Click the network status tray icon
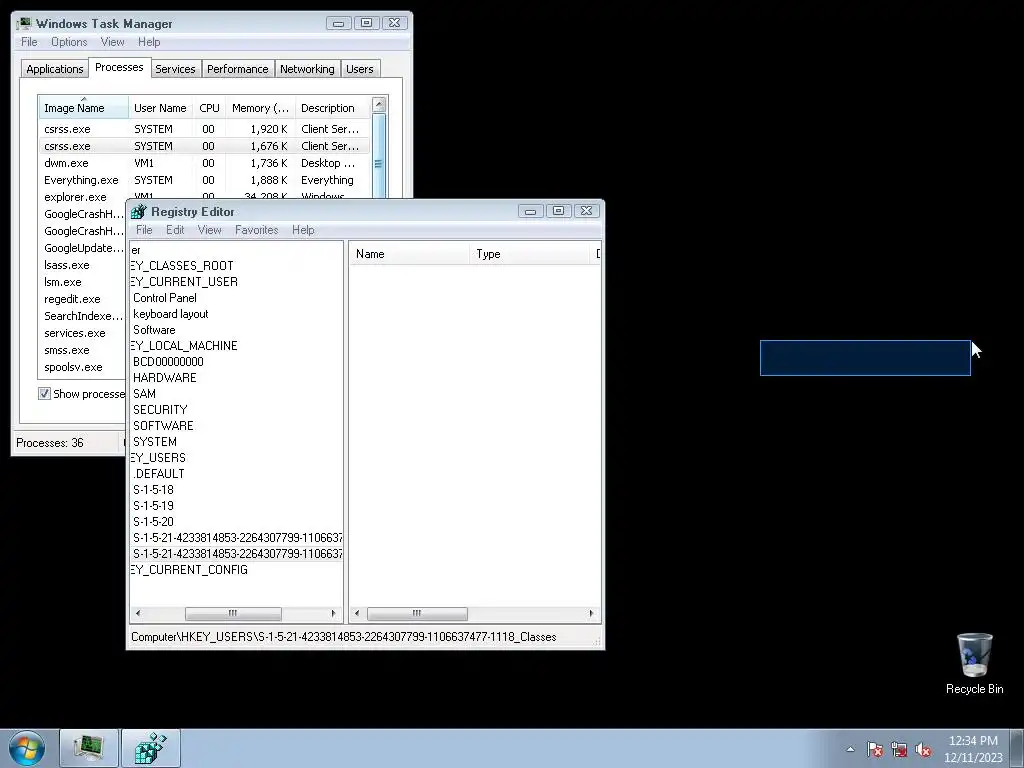This screenshot has height=768, width=1024. [899, 749]
